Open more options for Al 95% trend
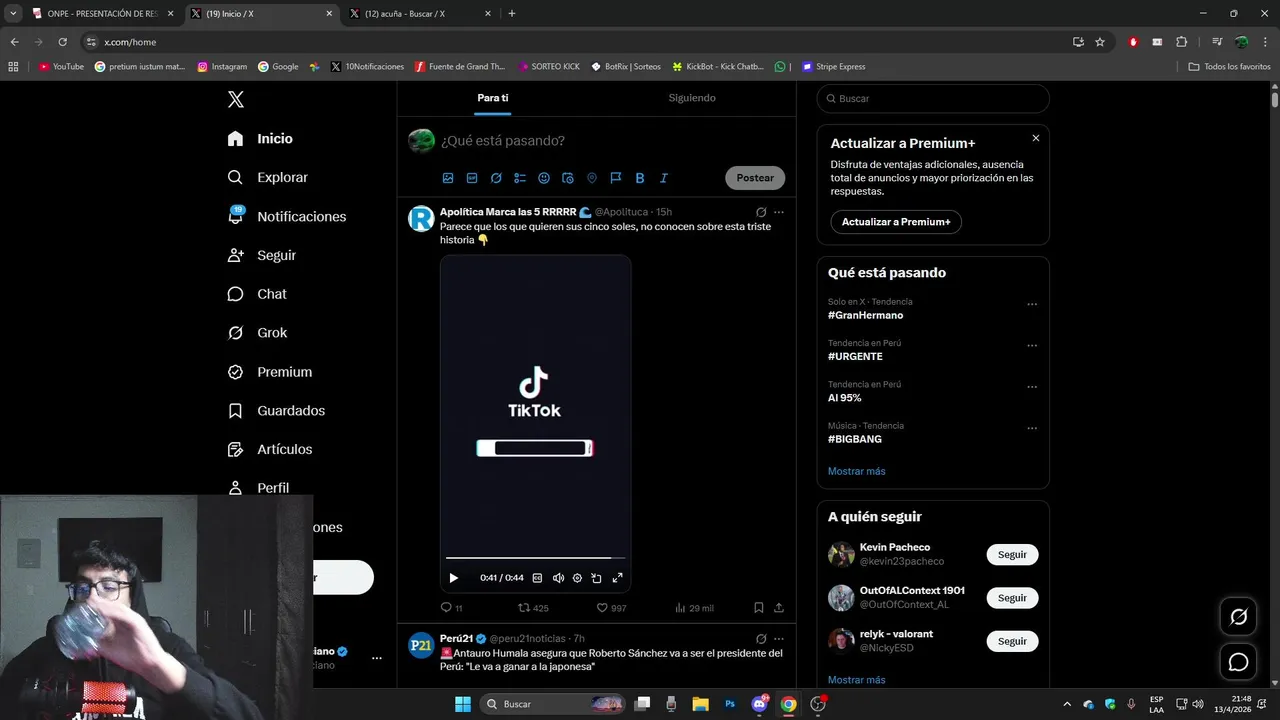The image size is (1280, 720). coord(1032,387)
